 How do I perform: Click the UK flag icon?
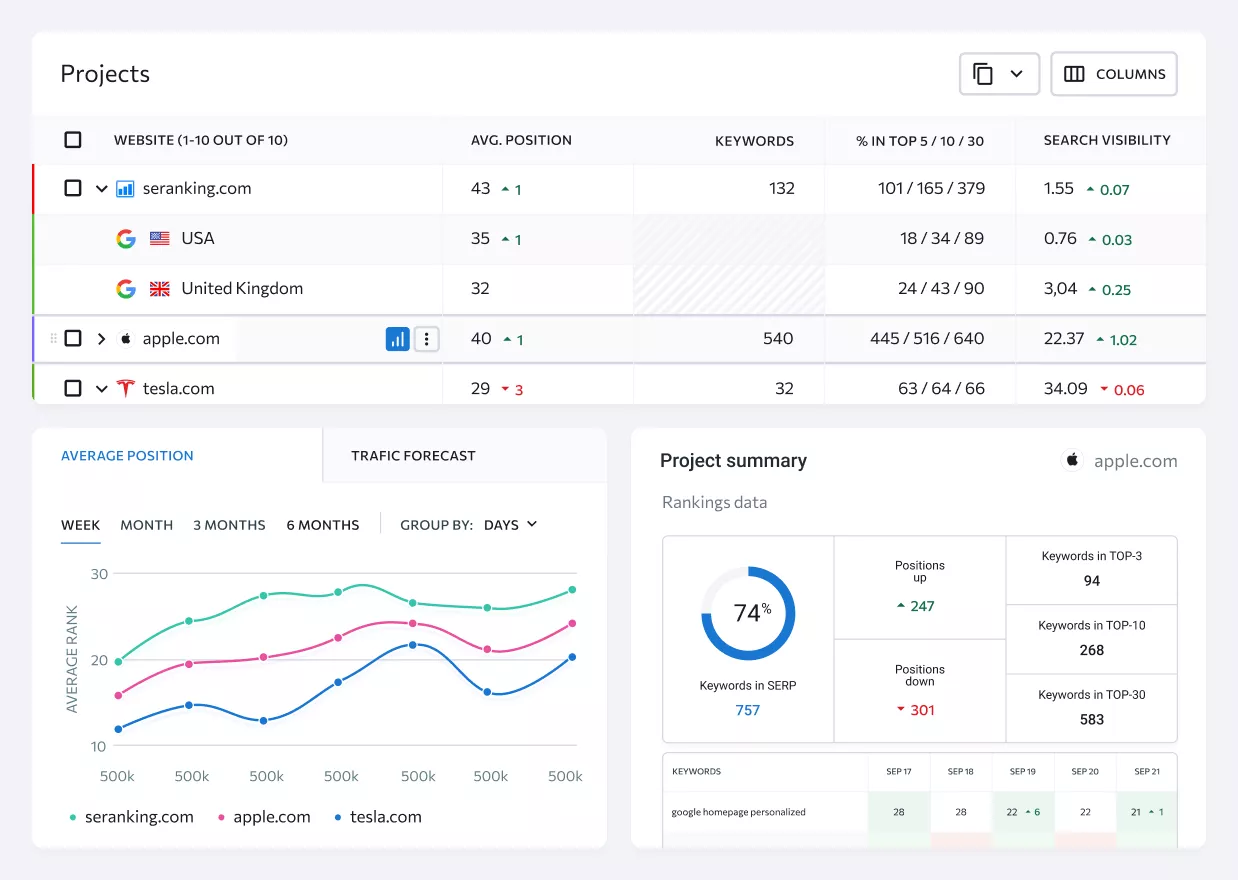coord(160,289)
